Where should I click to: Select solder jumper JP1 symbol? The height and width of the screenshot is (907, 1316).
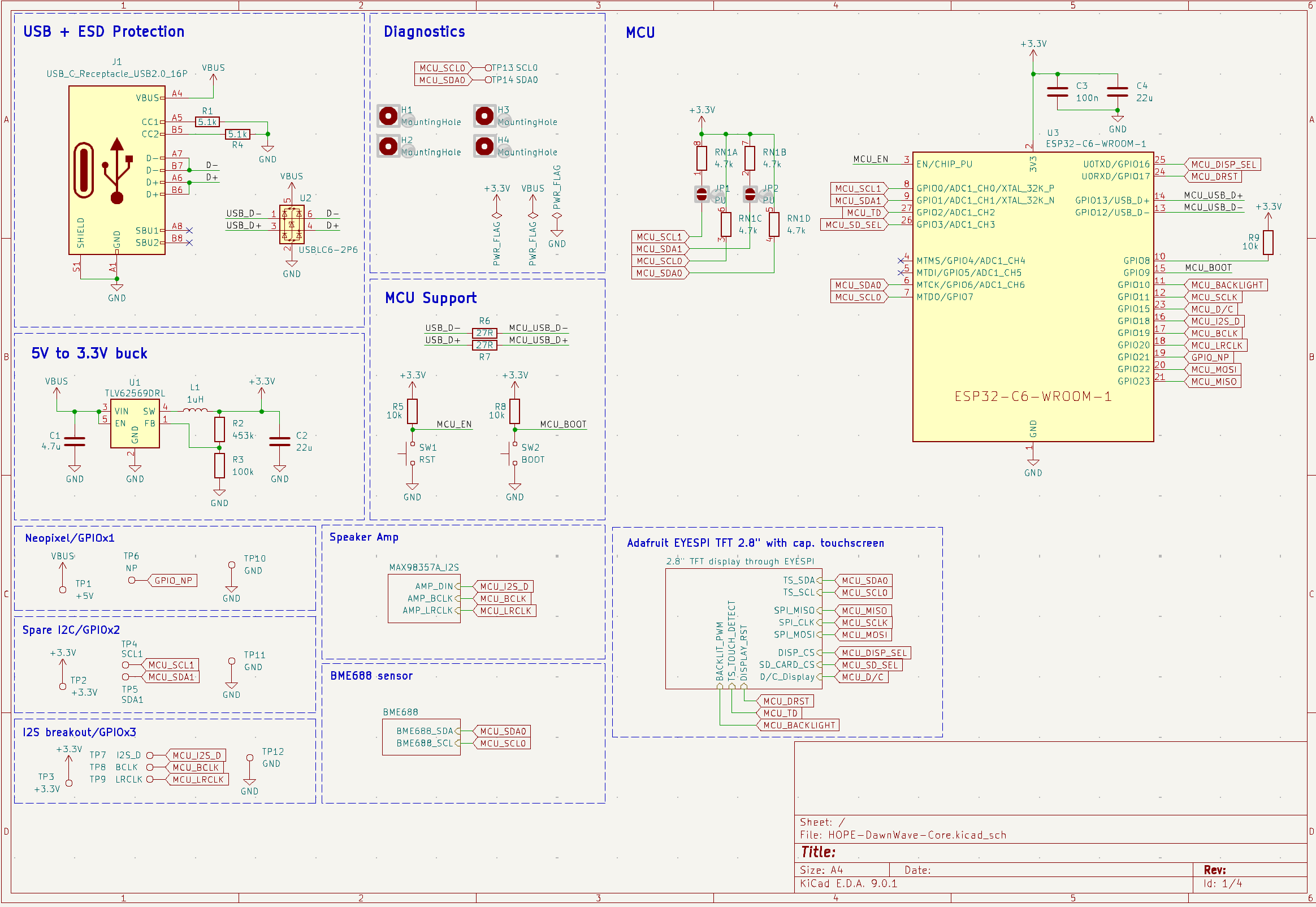click(702, 195)
